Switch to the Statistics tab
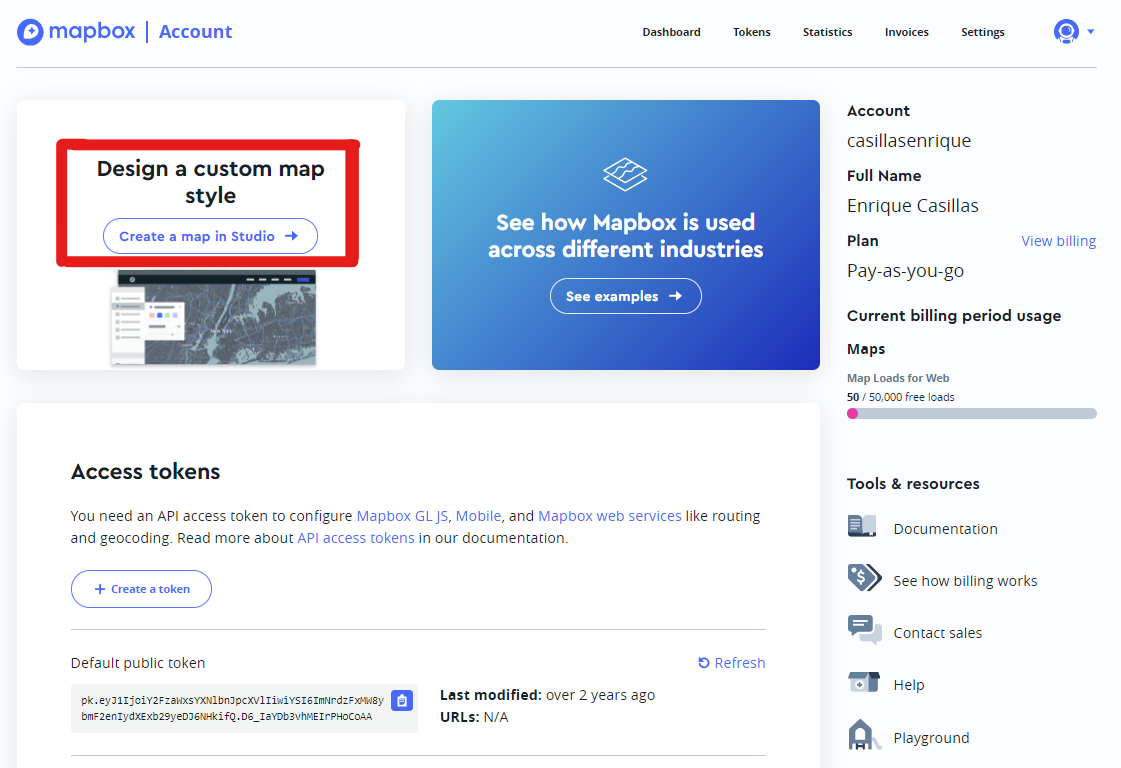Viewport: 1121px width, 768px height. click(827, 32)
